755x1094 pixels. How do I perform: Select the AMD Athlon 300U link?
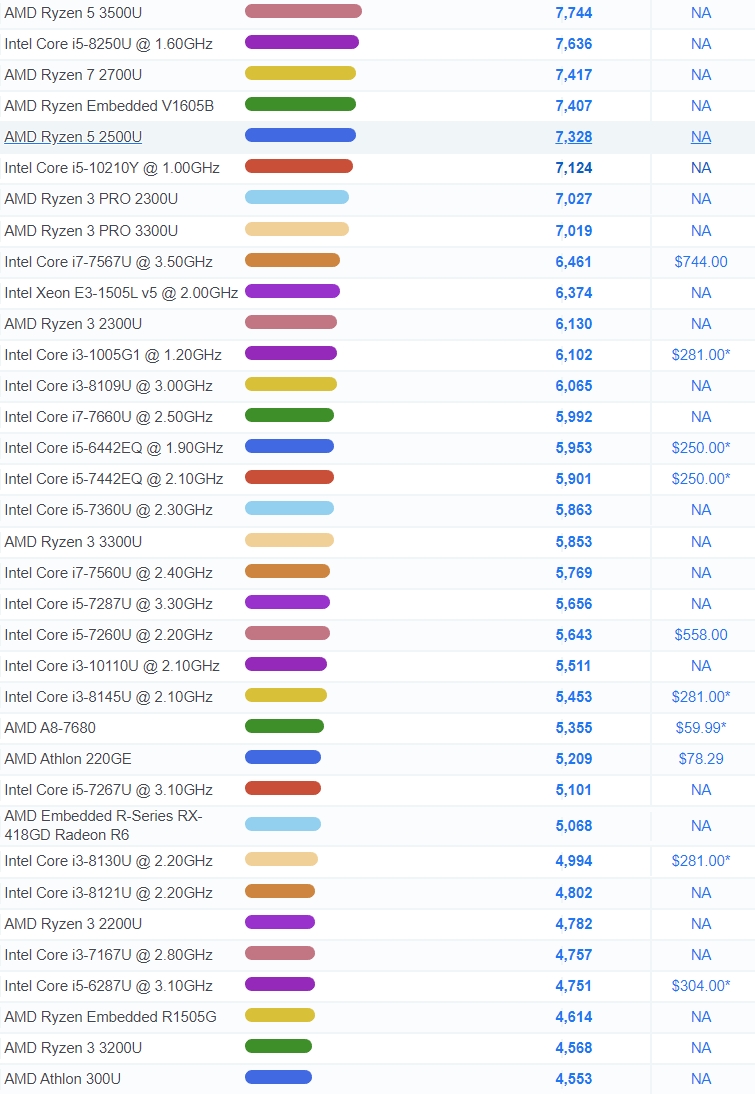tap(63, 1079)
